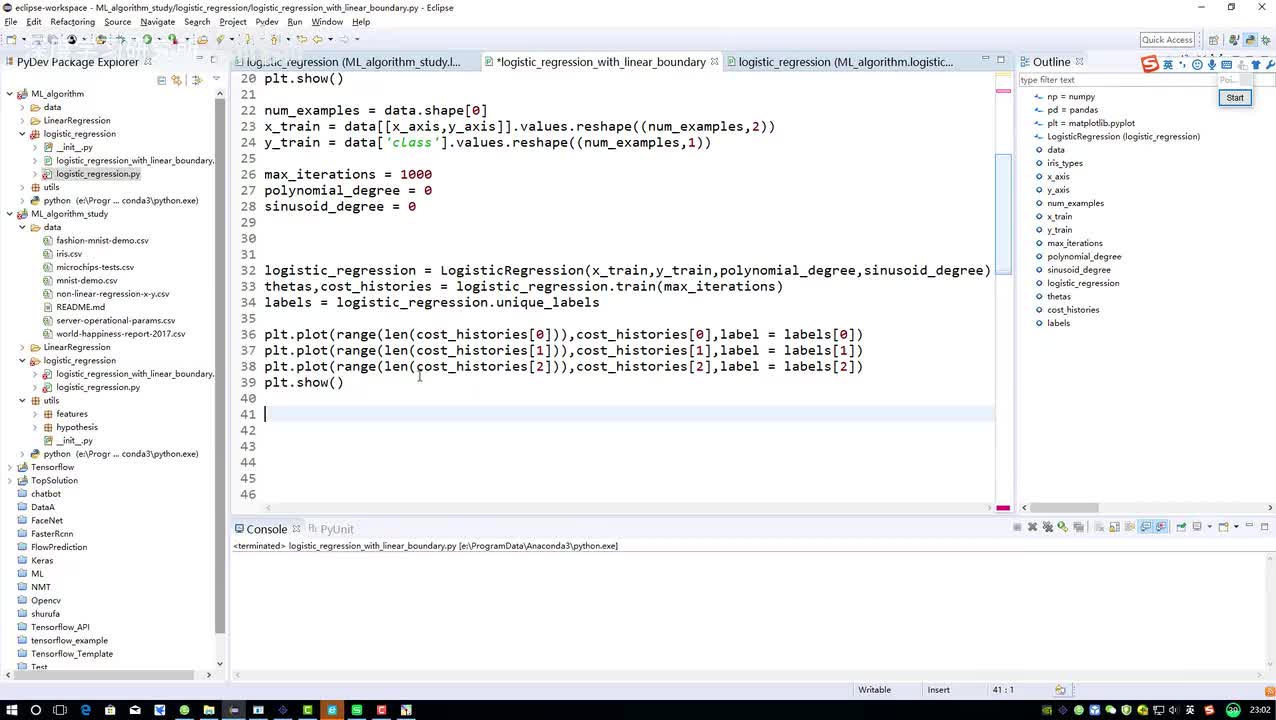Click Writable in status bar
The width and height of the screenshot is (1276, 720).
pyautogui.click(x=874, y=690)
